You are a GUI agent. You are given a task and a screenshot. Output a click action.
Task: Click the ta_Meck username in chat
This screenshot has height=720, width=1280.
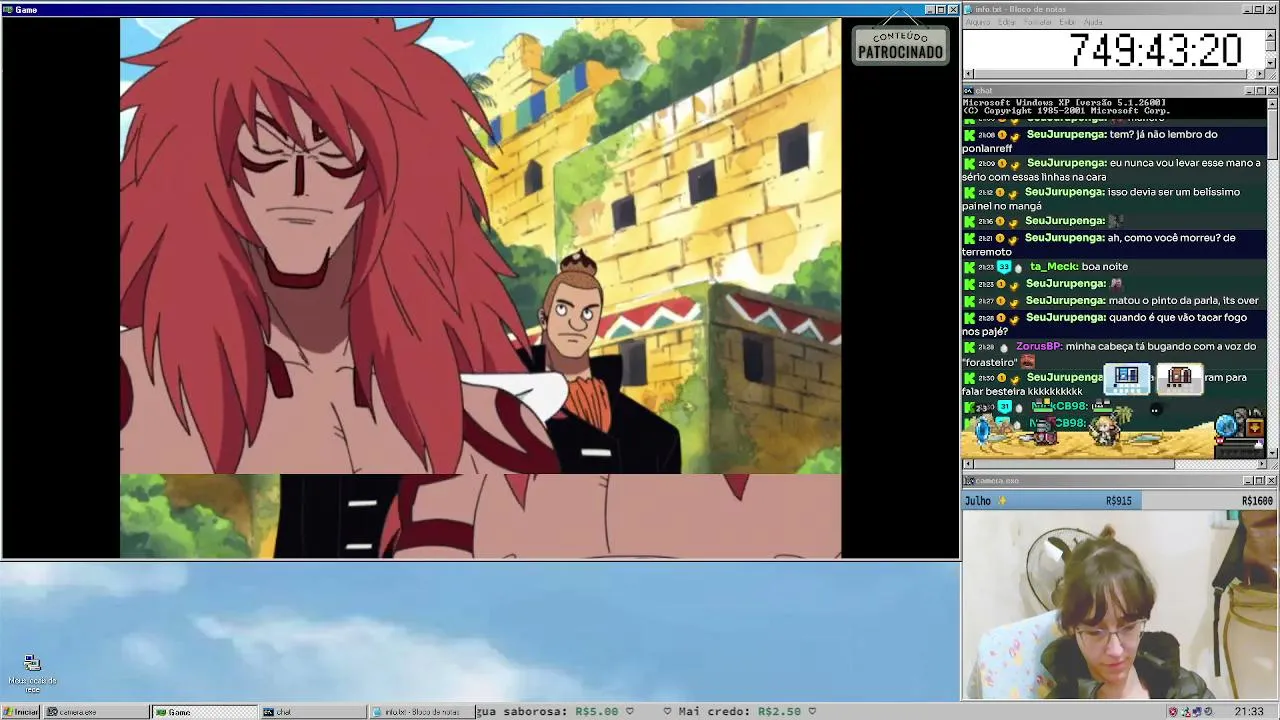(1053, 267)
